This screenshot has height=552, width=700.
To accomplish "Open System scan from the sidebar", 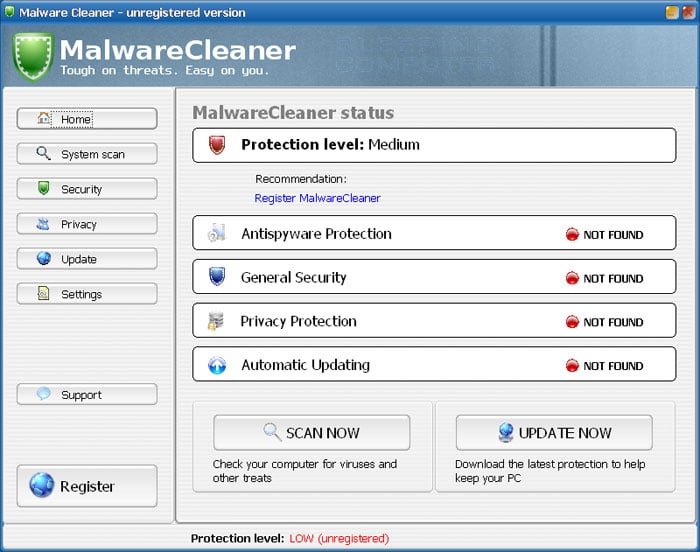I will 87,154.
